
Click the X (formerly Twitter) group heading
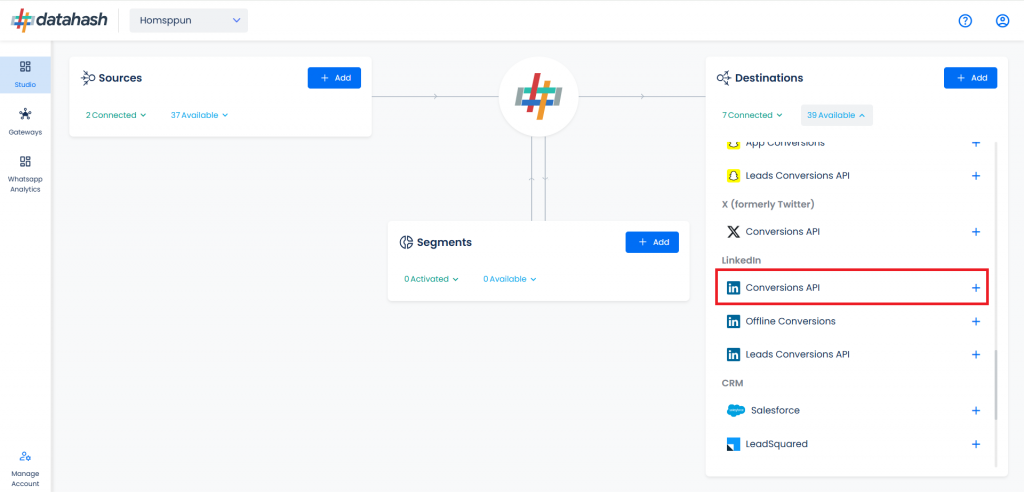click(769, 204)
